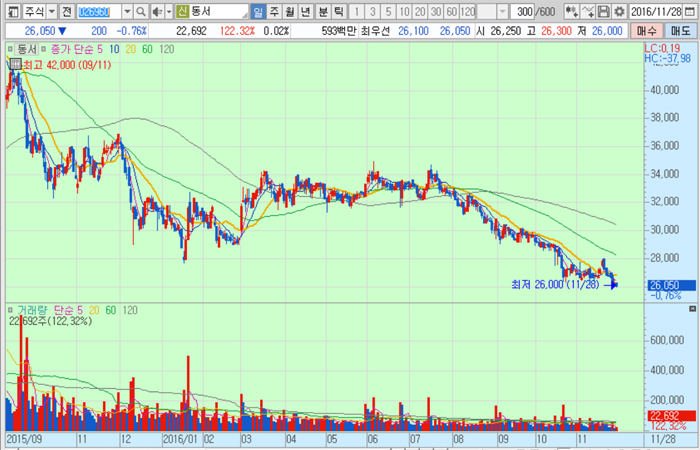Click the candlestick add-indicator icon

(x=571, y=12)
